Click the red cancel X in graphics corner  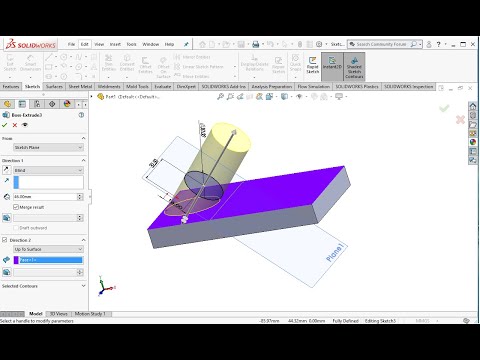click(460, 120)
